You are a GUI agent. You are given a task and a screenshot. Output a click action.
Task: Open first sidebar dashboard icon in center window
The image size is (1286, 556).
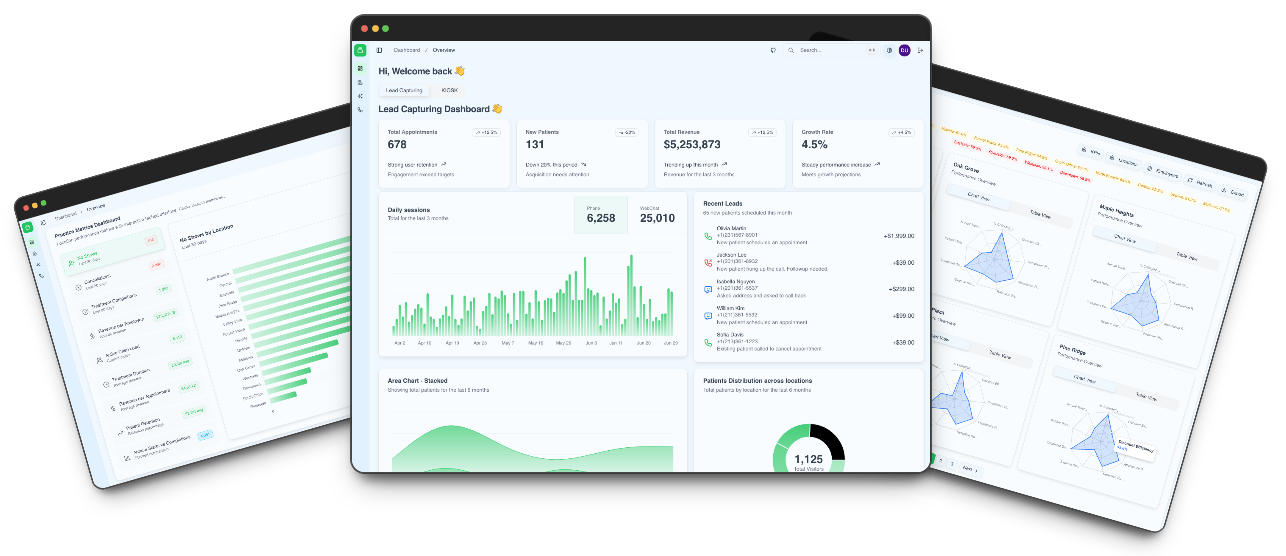pyautogui.click(x=360, y=68)
